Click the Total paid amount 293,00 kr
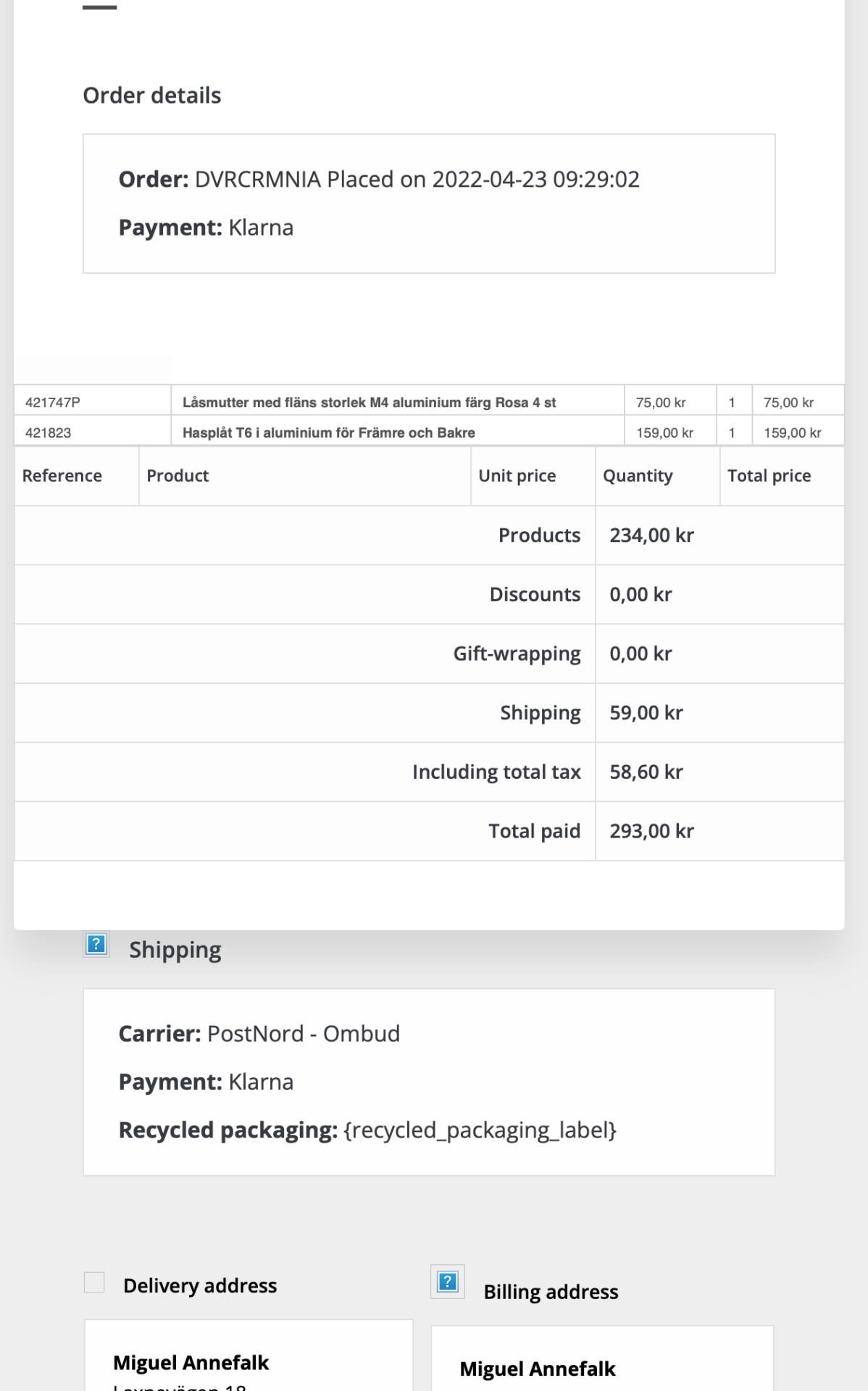 (651, 831)
